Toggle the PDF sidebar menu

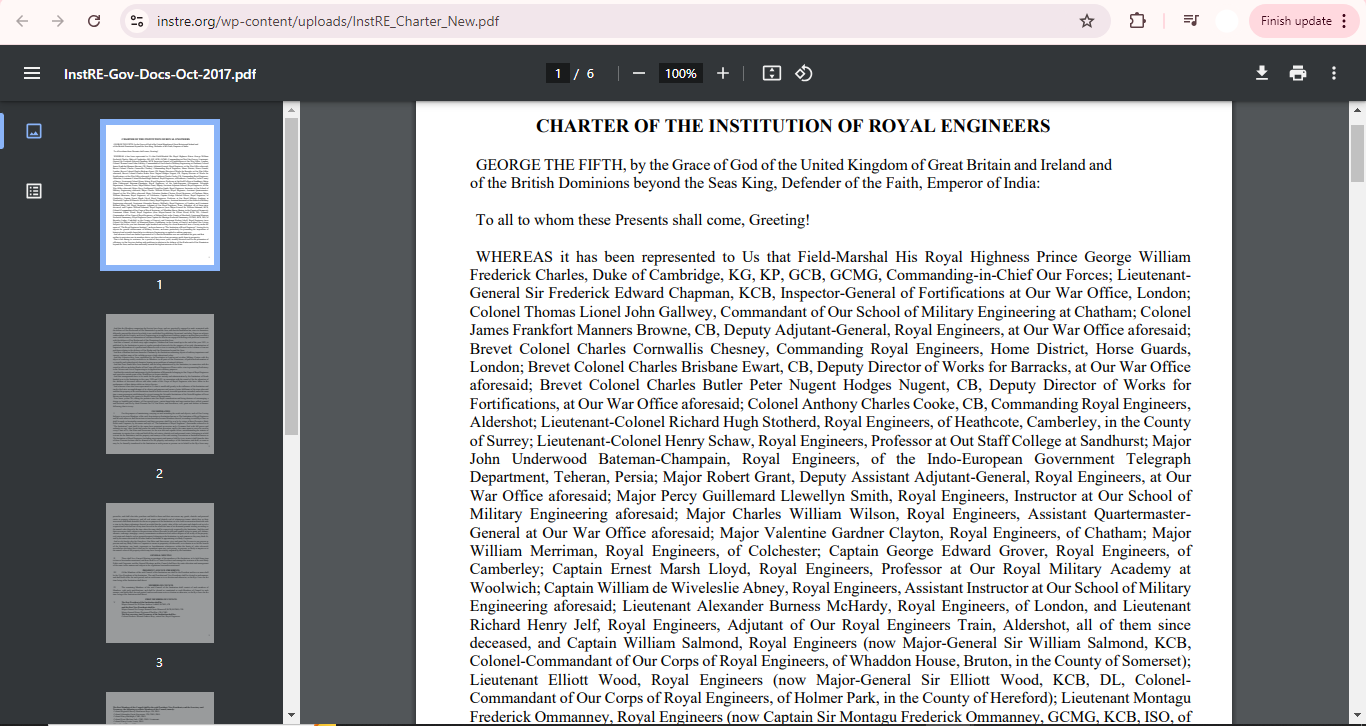32,73
